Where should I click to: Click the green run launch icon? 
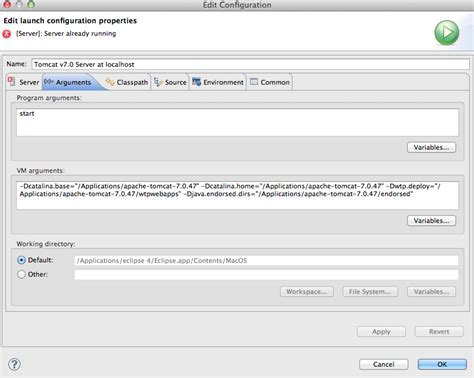coord(447,33)
